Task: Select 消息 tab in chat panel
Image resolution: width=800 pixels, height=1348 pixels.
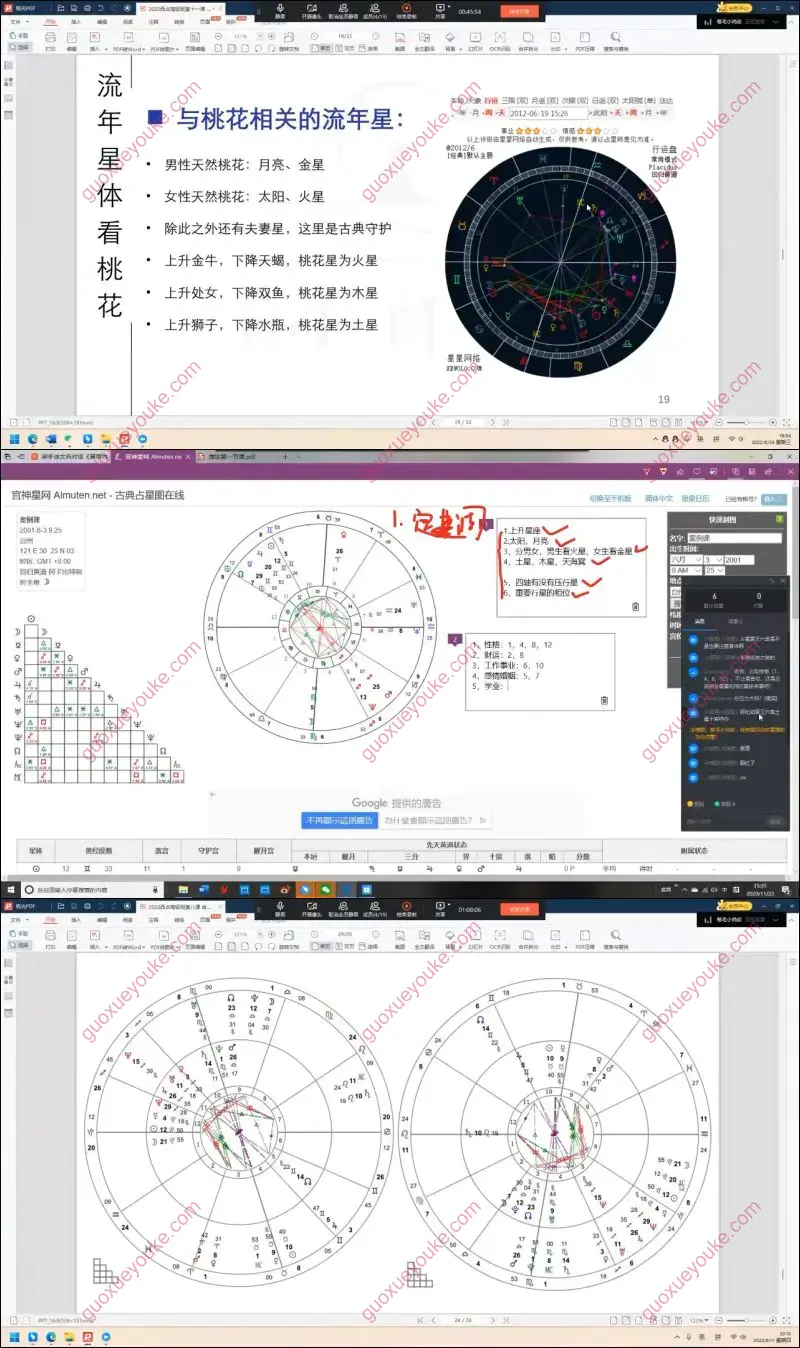Action: point(700,620)
